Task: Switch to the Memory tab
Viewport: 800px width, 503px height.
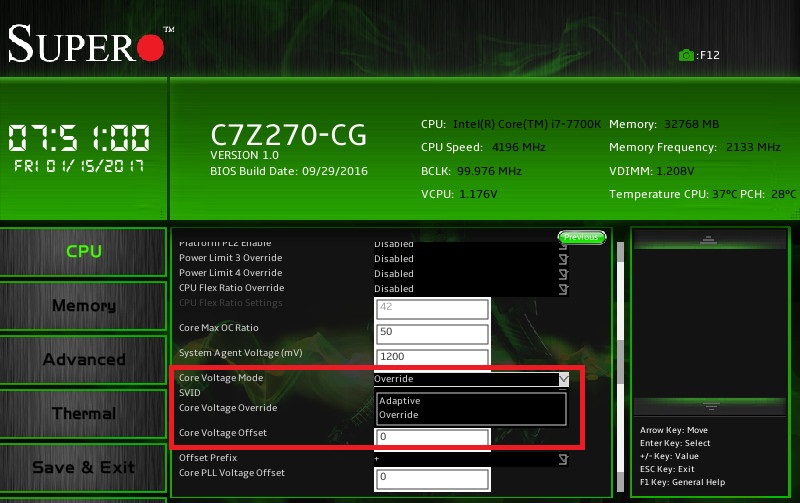Action: [x=84, y=306]
